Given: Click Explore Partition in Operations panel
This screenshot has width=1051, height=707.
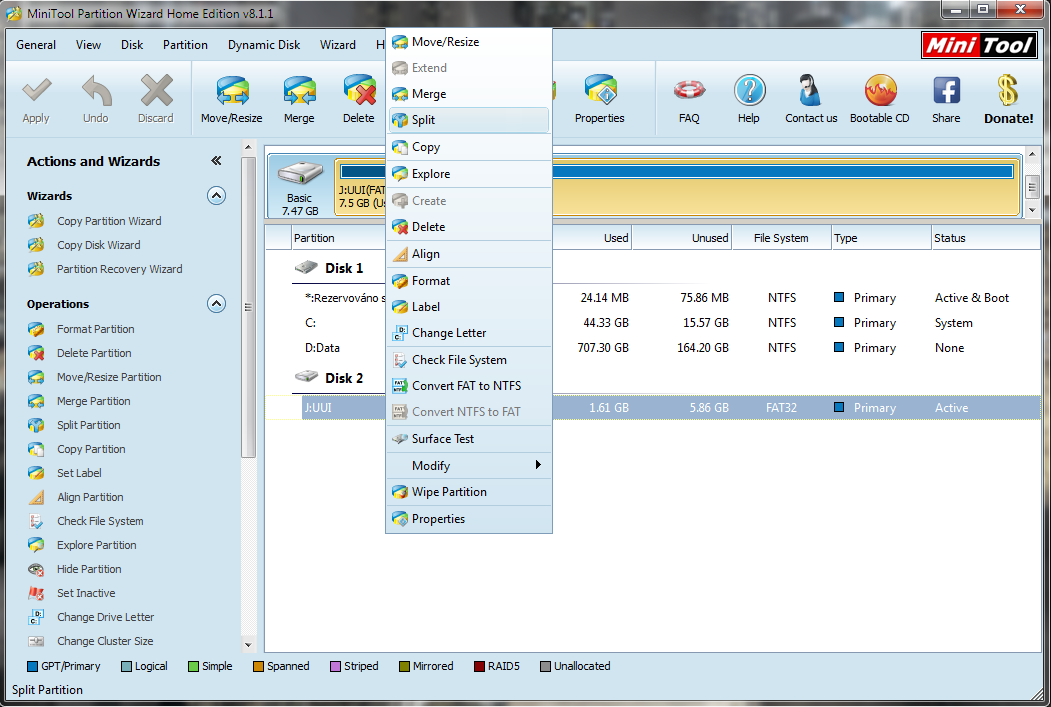Looking at the screenshot, I should (x=97, y=545).
